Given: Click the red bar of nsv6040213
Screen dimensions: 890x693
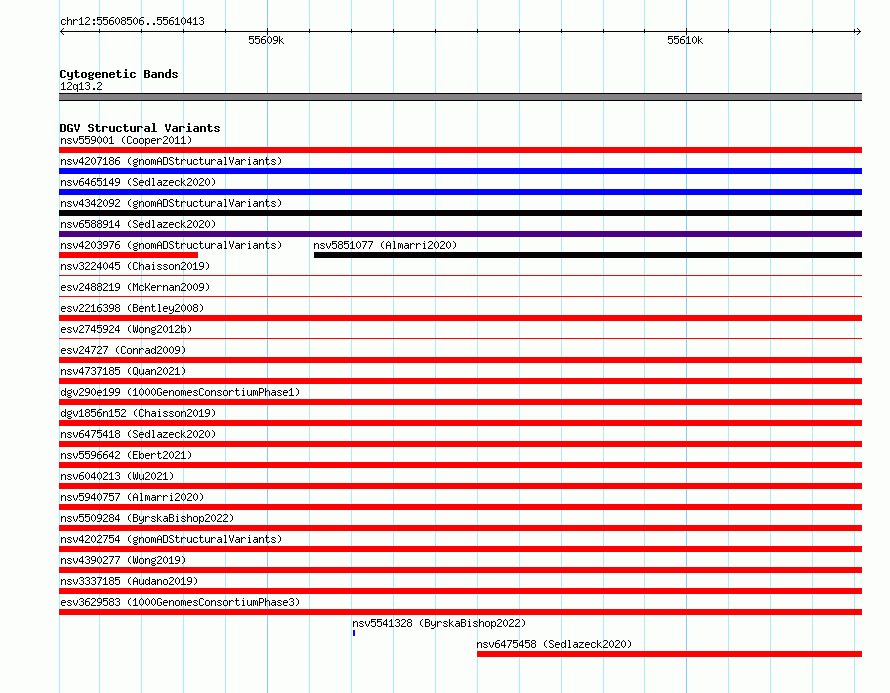Looking at the screenshot, I should [x=460, y=486].
